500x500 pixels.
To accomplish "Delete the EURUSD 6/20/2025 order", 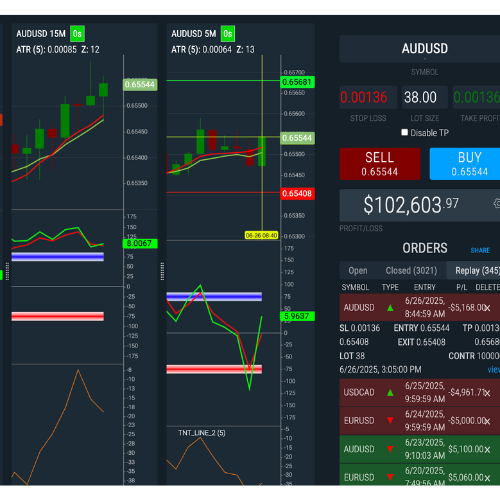I will point(487,478).
